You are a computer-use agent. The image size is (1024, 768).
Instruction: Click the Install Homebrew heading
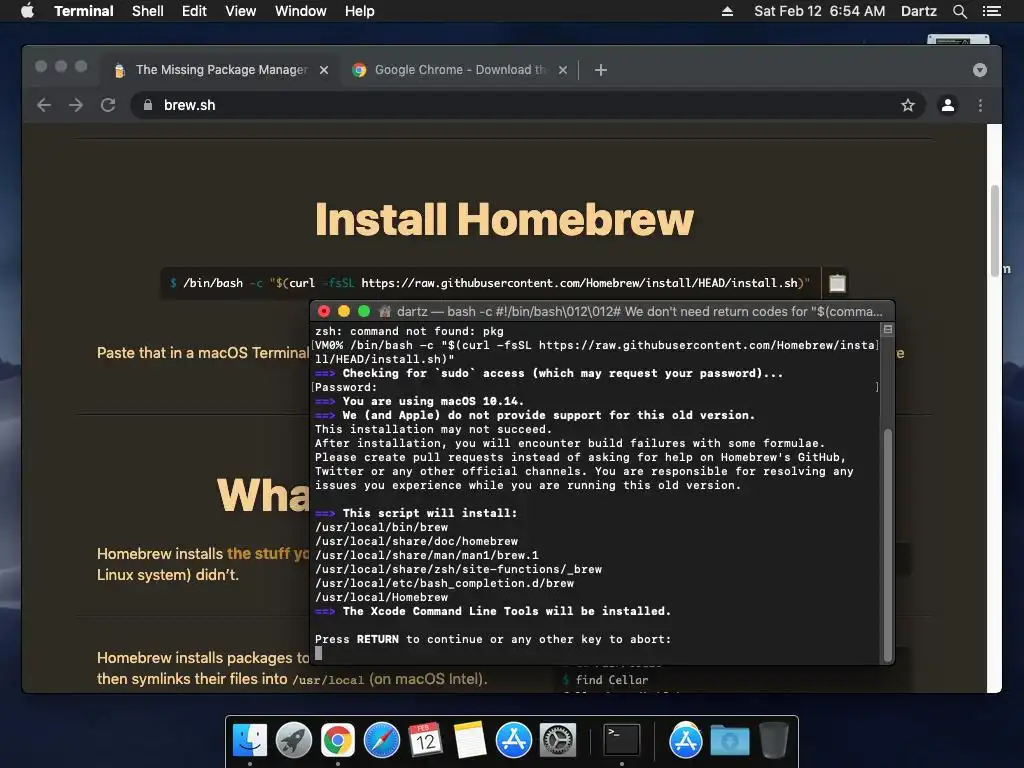coord(504,219)
